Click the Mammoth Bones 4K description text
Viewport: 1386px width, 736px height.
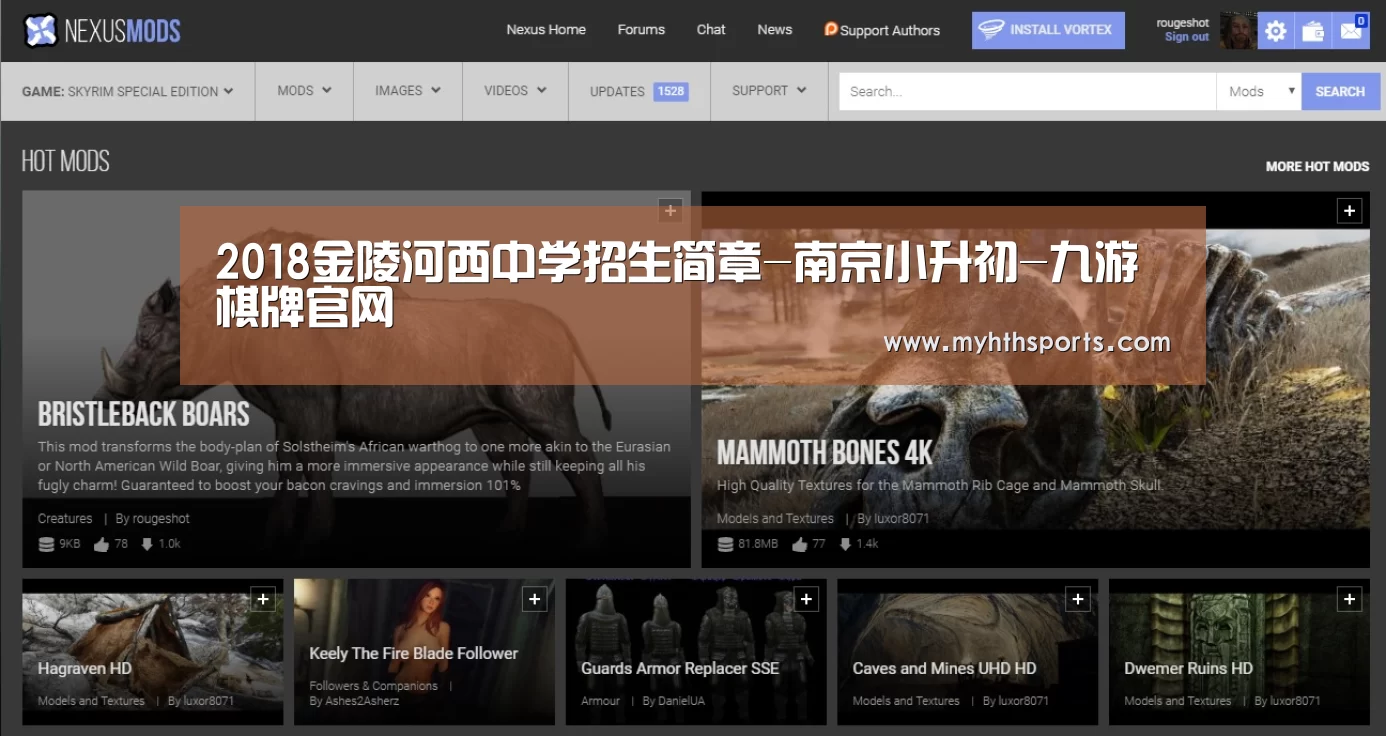point(939,485)
